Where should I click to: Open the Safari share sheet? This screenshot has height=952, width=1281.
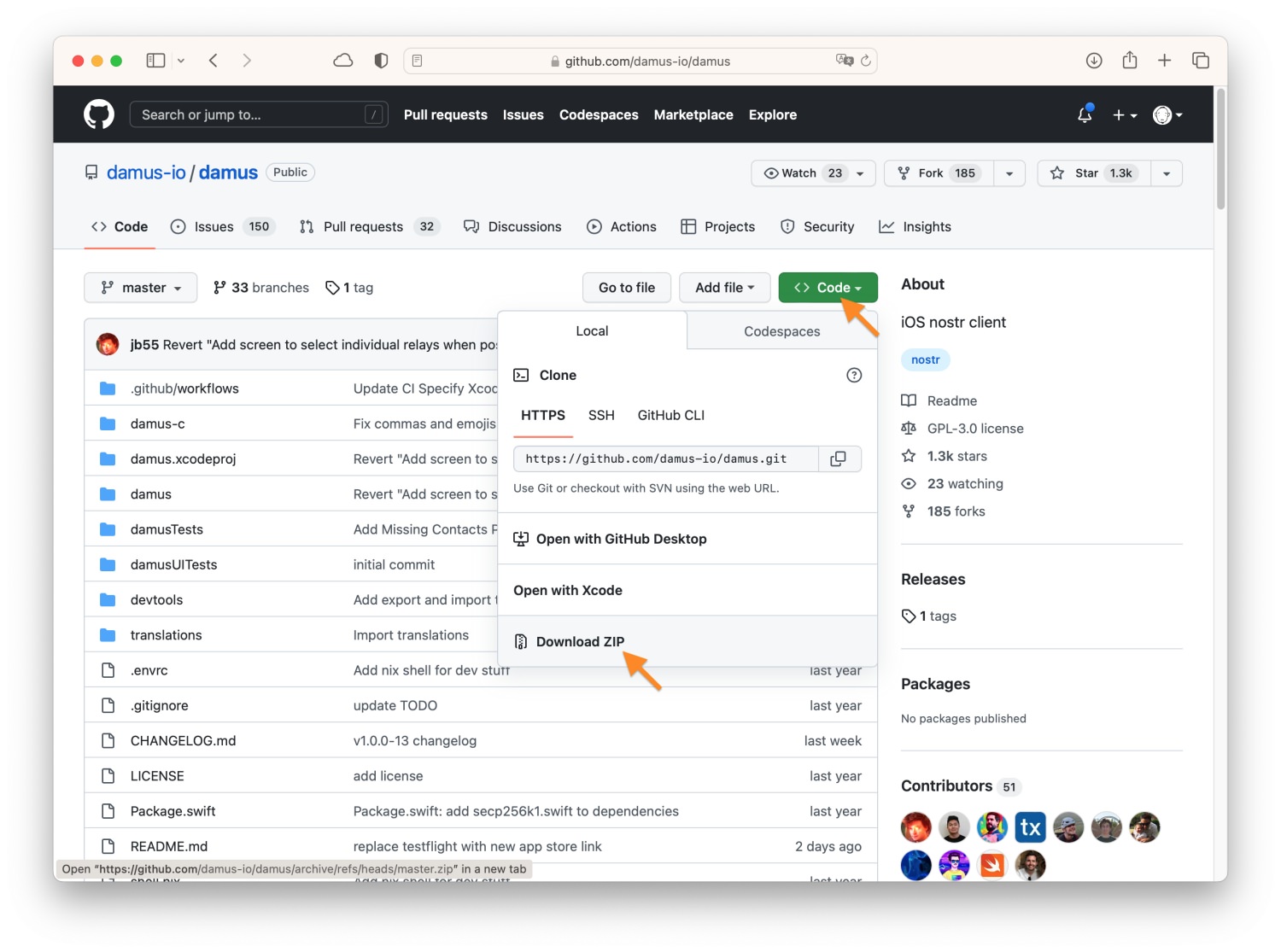[x=1130, y=60]
